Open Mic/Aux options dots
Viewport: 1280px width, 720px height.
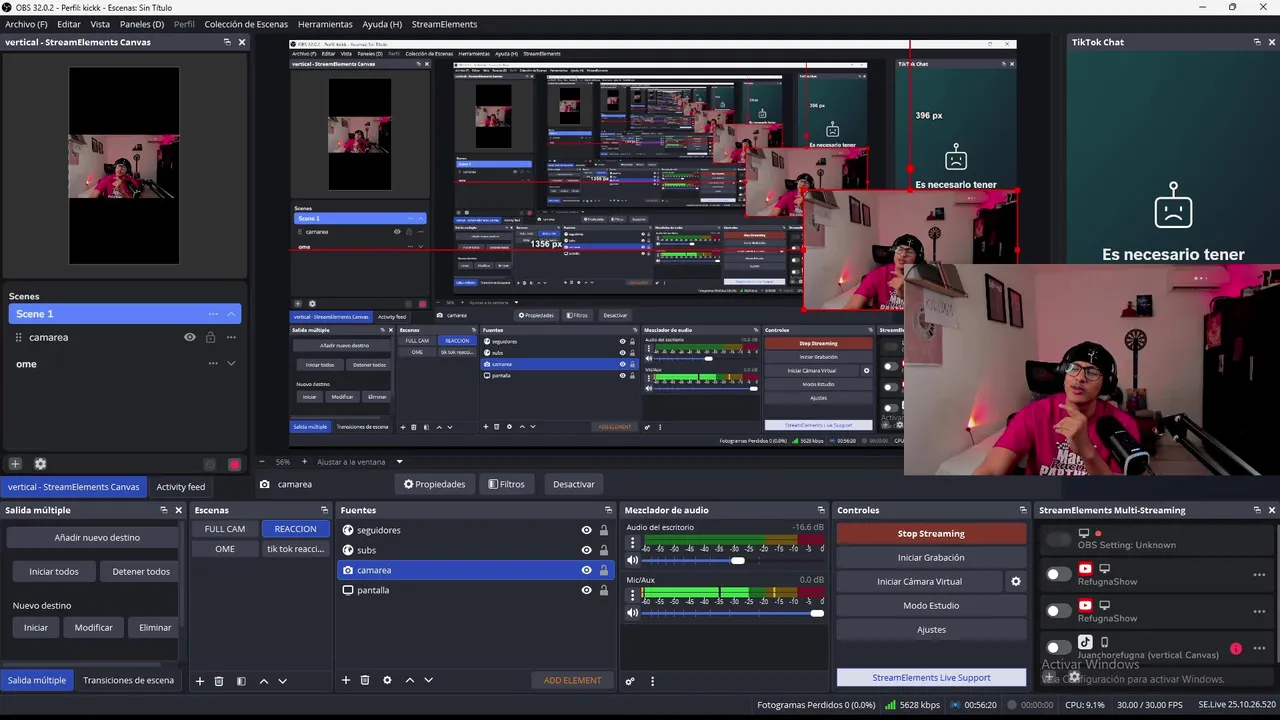tap(632, 595)
